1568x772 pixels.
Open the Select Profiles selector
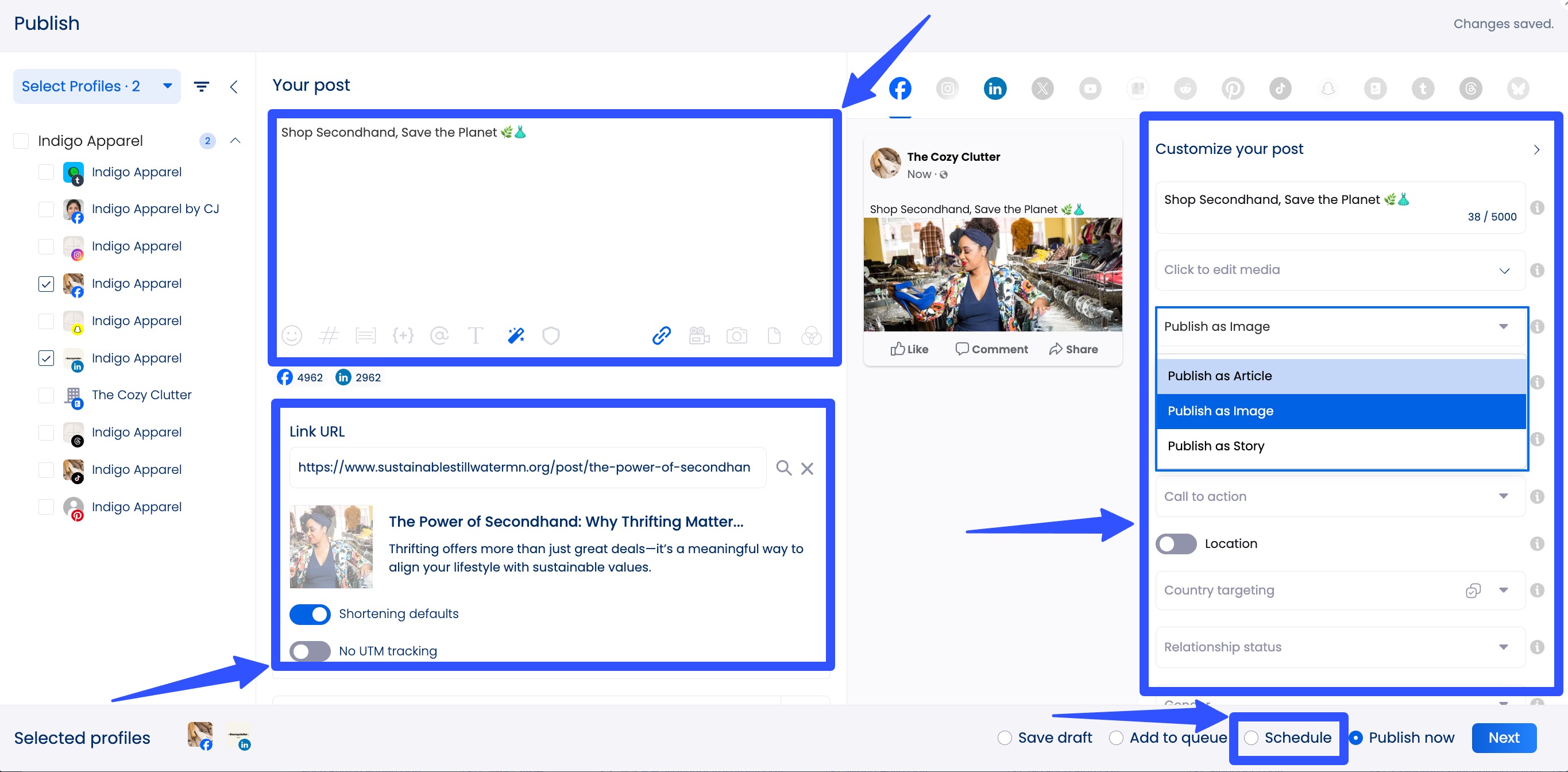(96, 86)
